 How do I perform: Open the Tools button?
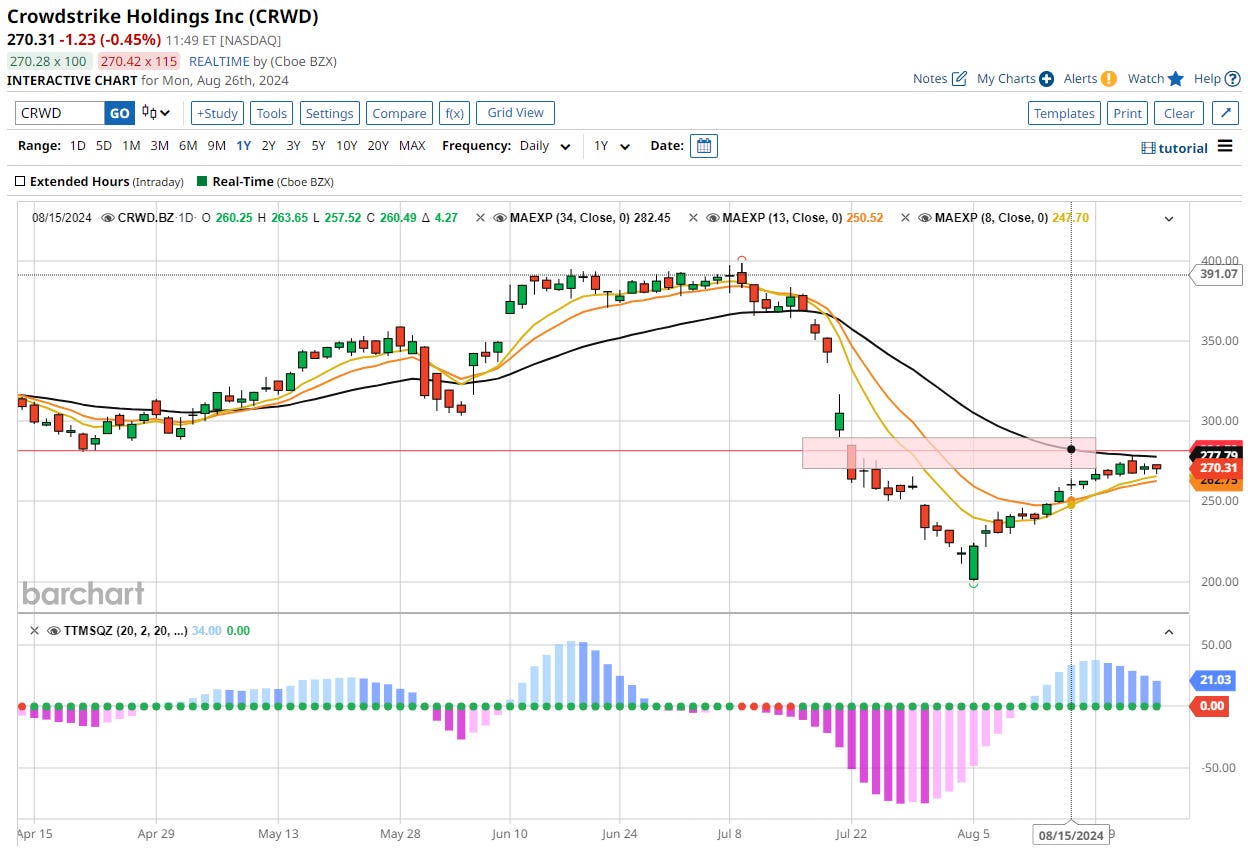click(x=271, y=113)
